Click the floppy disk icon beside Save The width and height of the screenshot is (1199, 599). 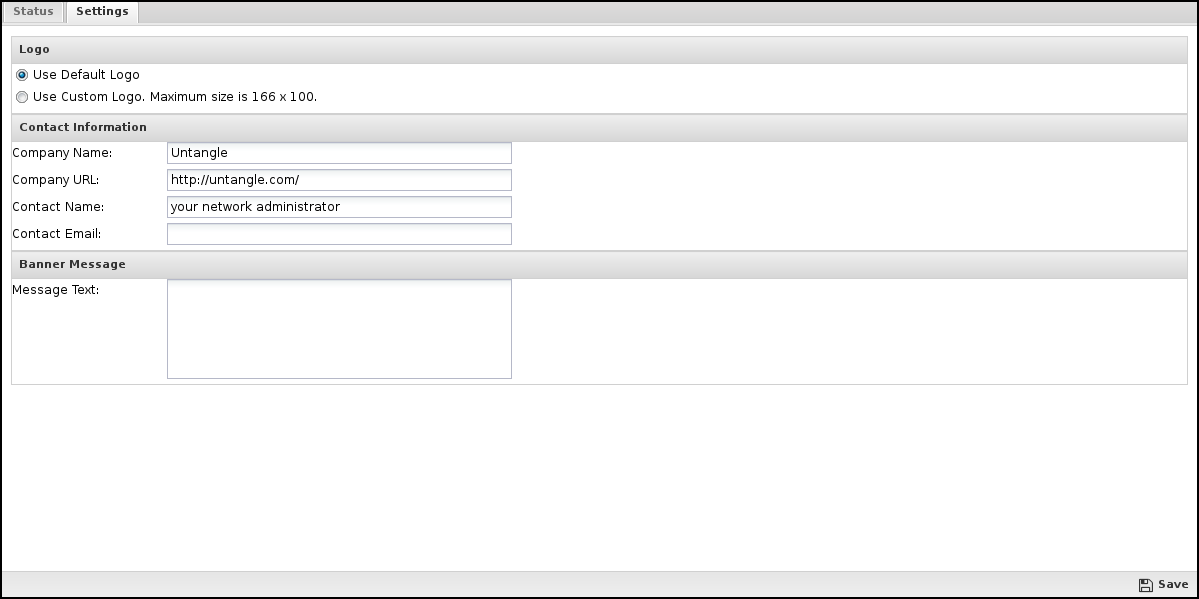1145,585
